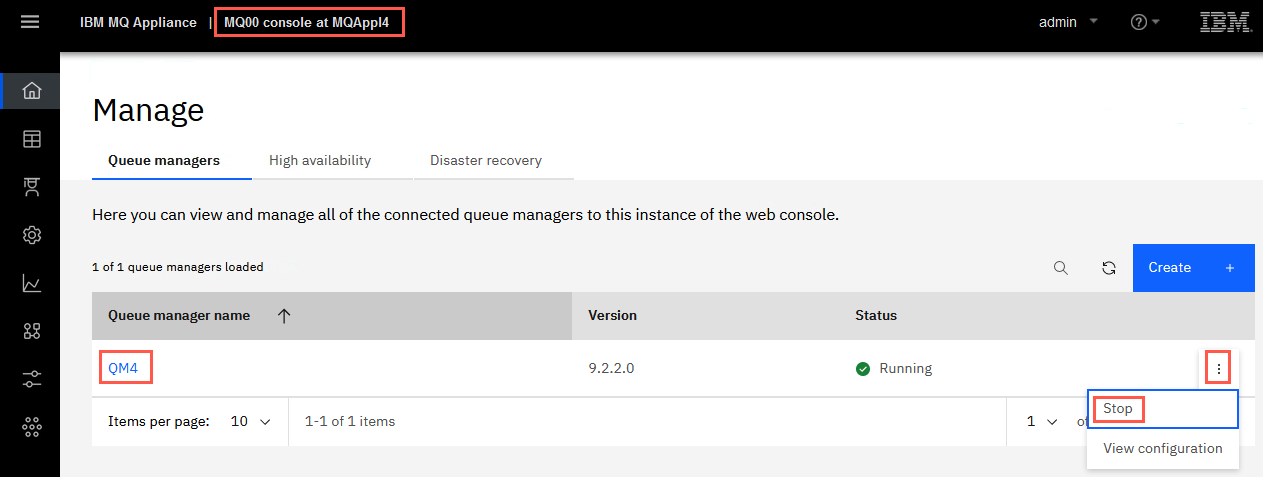Open the table dashboard sidebar icon
This screenshot has width=1263, height=477.
click(x=32, y=139)
